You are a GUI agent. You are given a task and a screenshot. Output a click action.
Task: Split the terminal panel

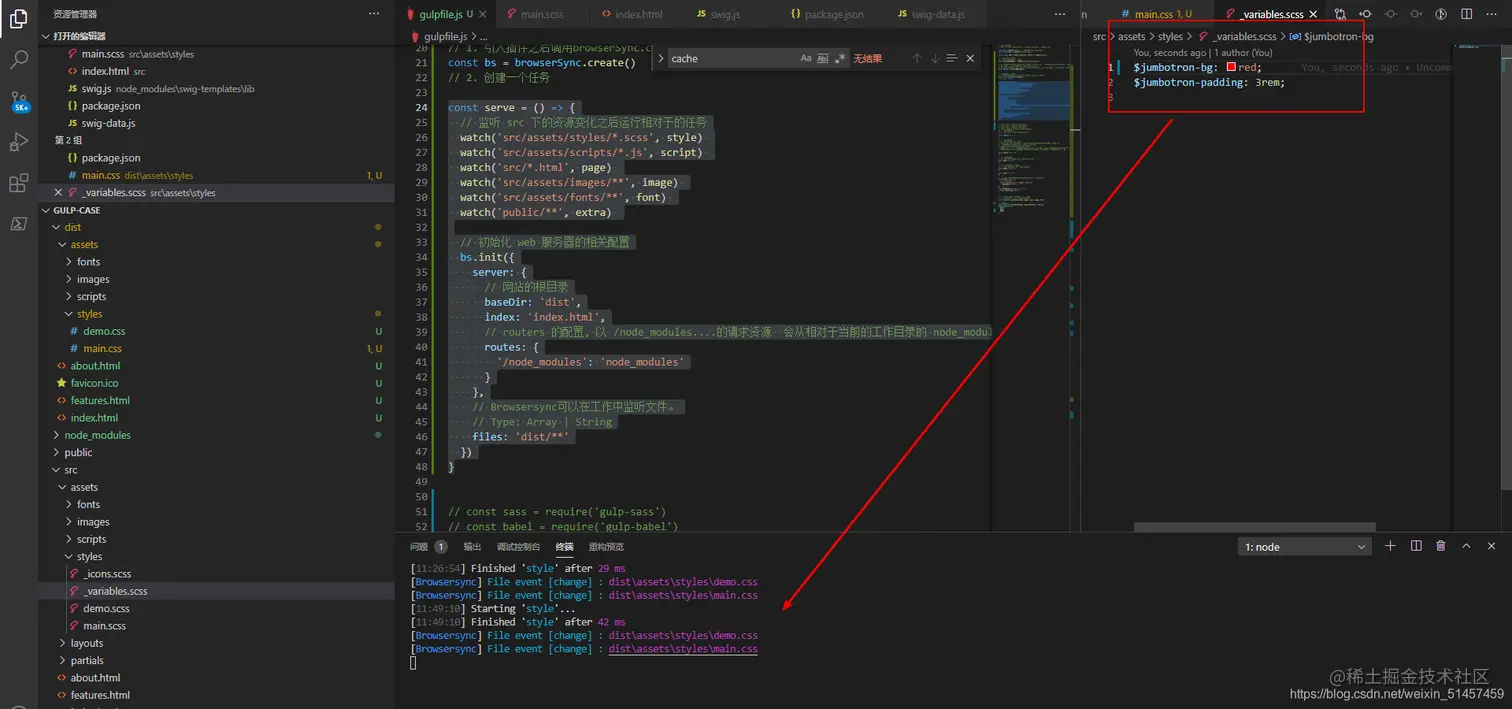click(1416, 546)
